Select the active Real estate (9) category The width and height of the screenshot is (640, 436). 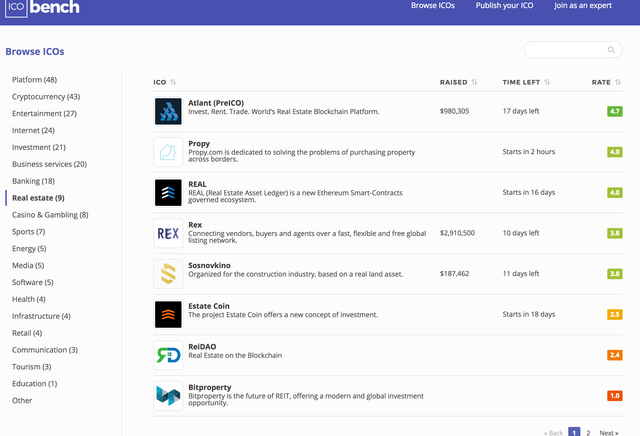pos(38,198)
